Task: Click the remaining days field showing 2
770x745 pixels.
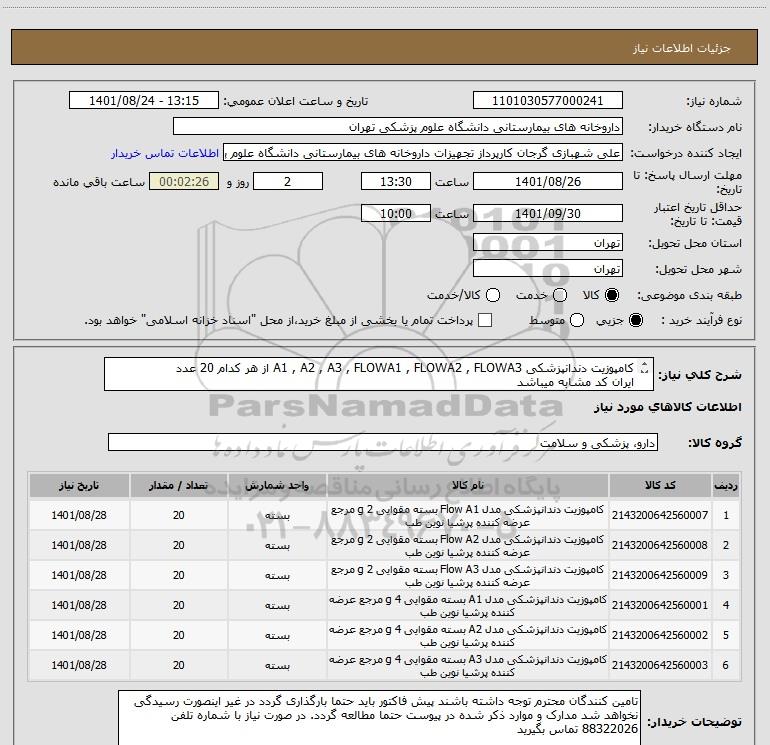Action: [x=288, y=182]
